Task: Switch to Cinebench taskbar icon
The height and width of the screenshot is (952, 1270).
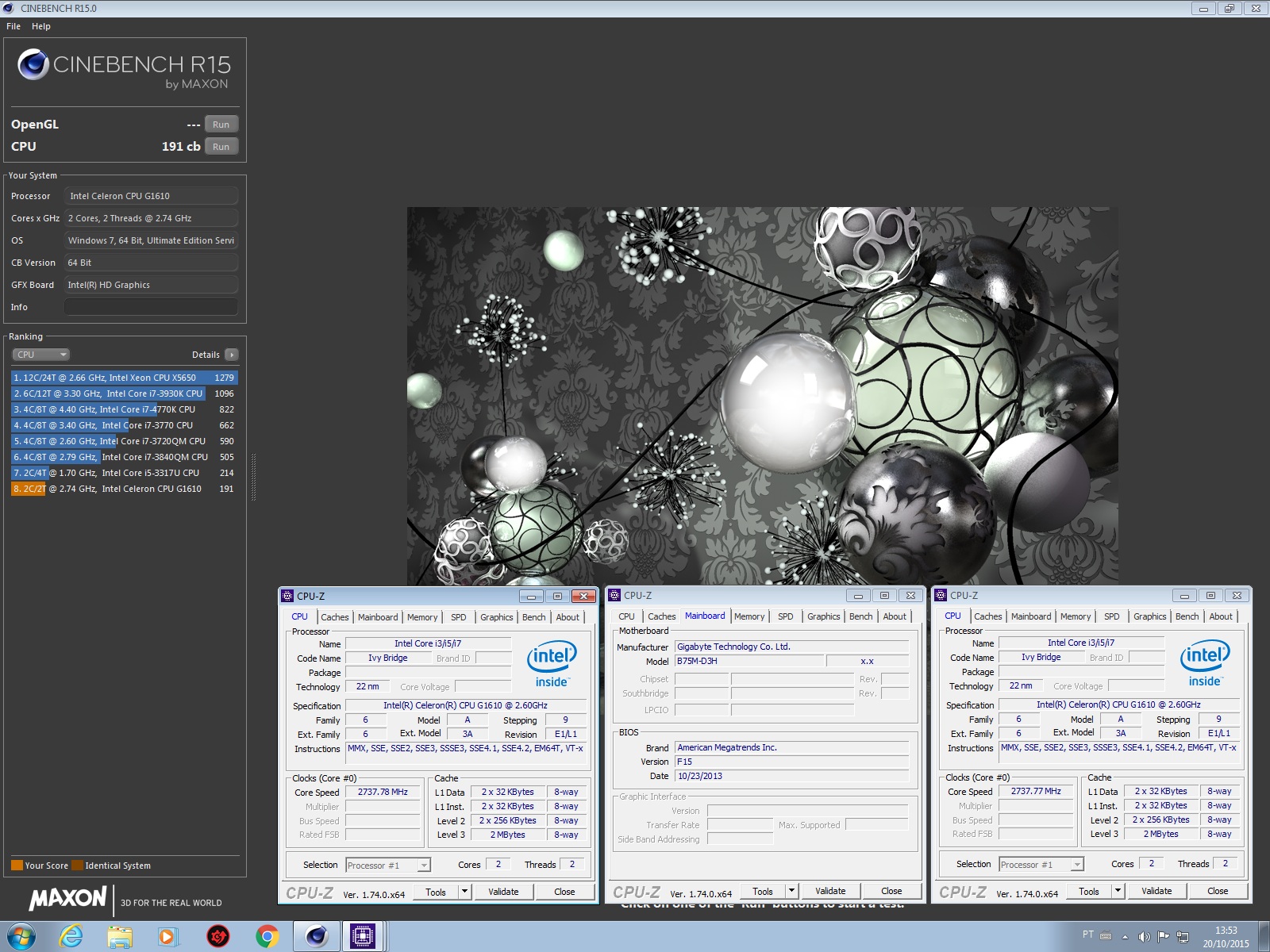Action: point(317,937)
